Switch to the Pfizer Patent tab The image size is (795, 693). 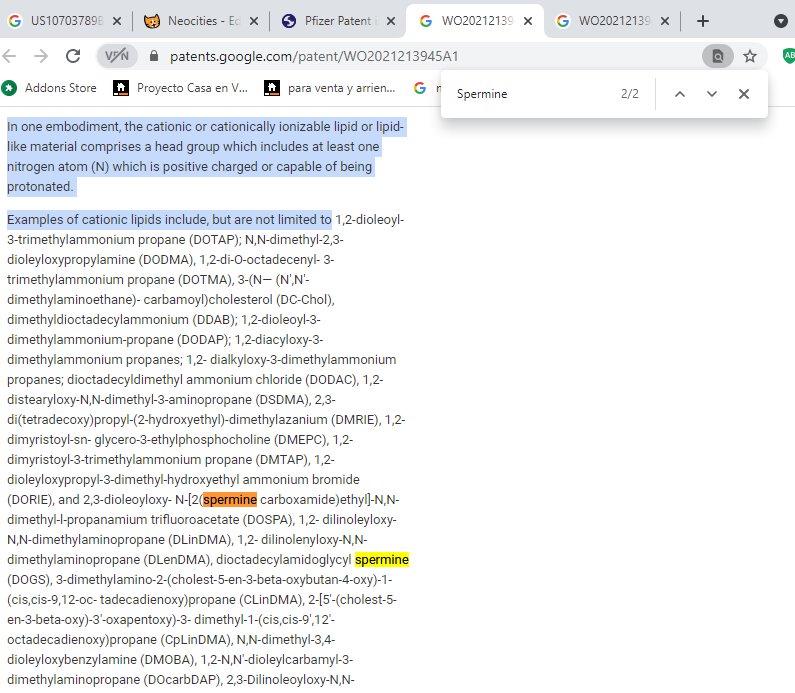coord(335,21)
